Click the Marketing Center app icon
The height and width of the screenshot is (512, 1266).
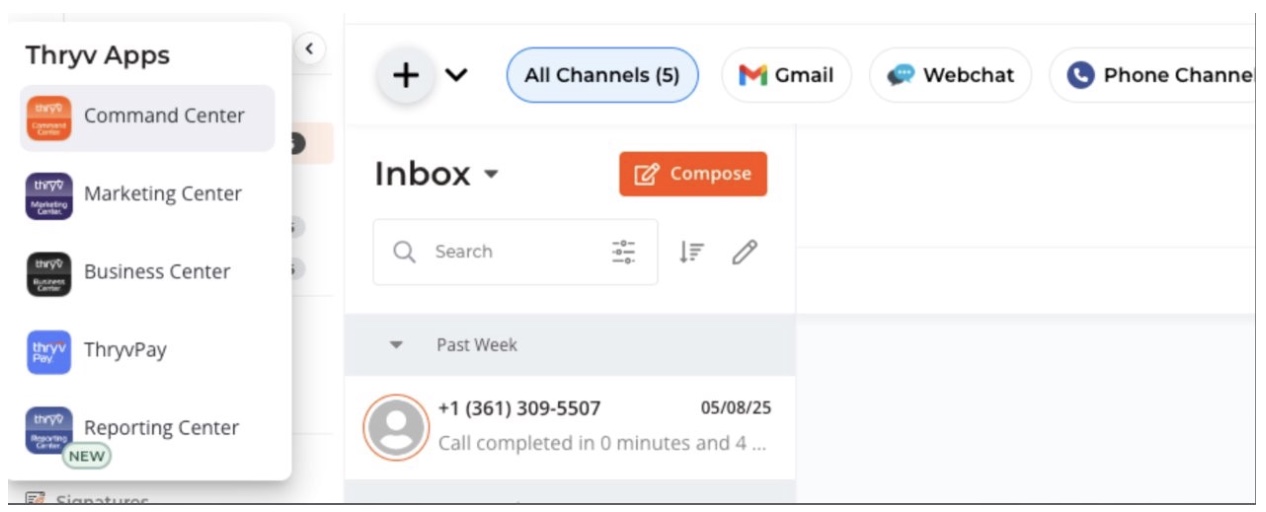click(x=49, y=195)
